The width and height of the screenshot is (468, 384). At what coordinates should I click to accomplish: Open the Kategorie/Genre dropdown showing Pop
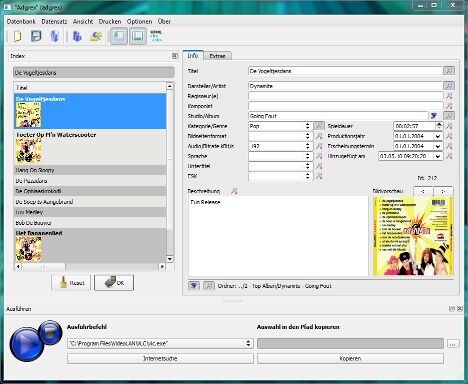point(280,126)
